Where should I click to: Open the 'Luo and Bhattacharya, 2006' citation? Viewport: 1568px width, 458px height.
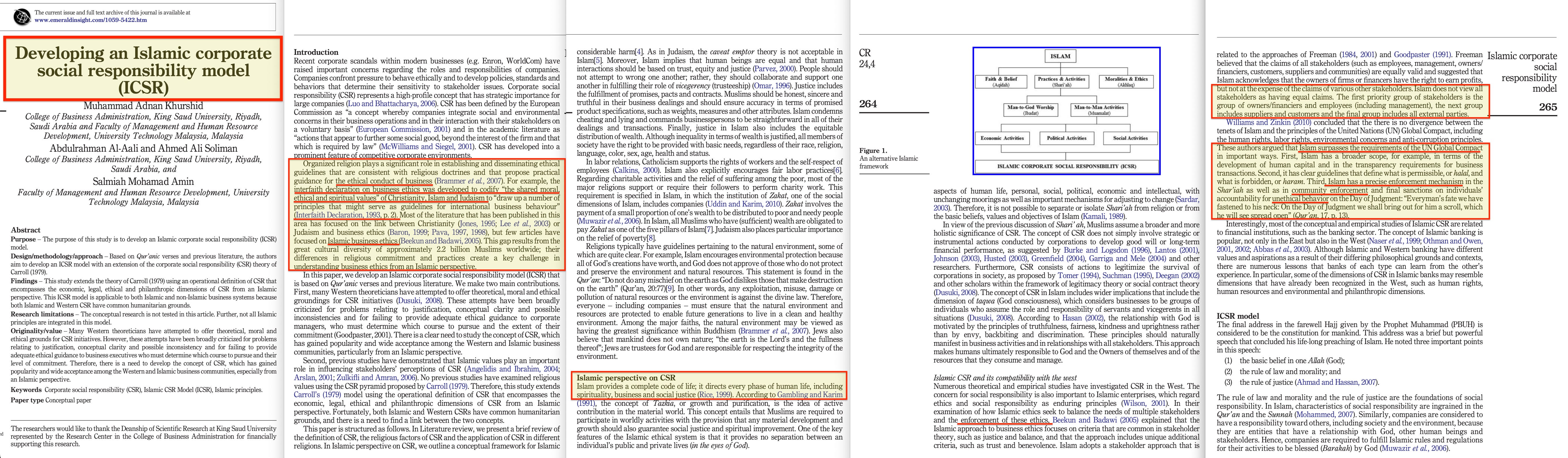(391, 104)
